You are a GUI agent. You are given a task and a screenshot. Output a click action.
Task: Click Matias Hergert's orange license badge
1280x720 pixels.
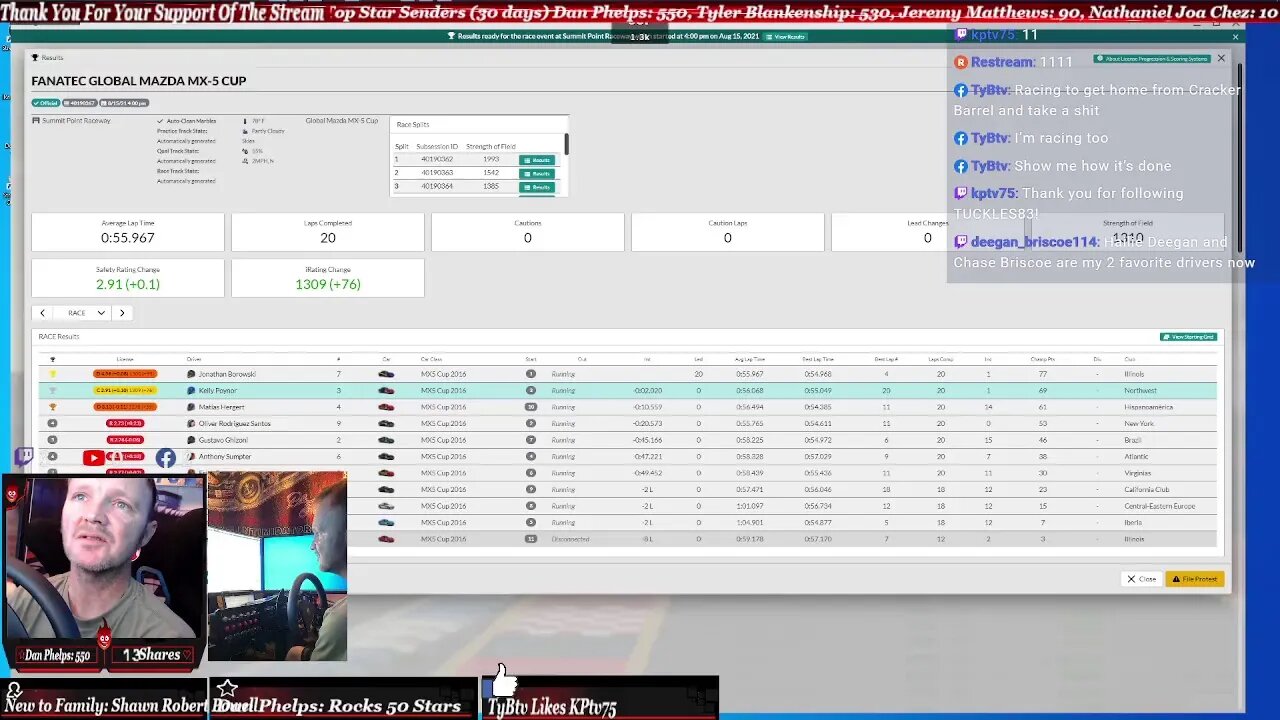pos(125,407)
